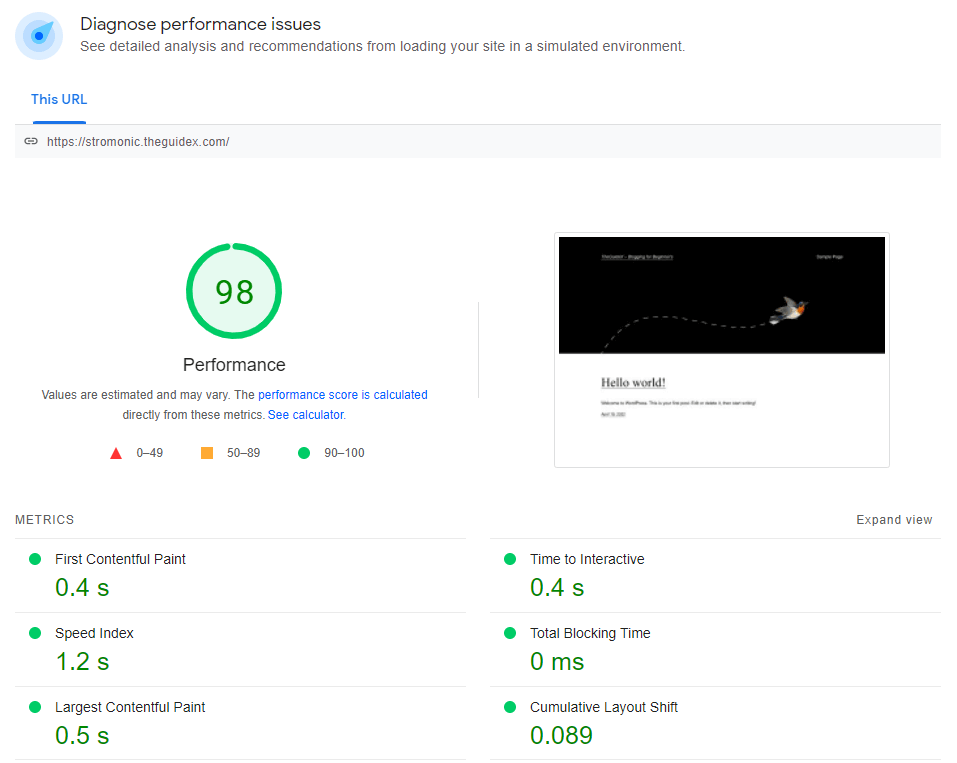Screen dimensions: 957x763
Task: Click the green dot beside Time to Interactive
Action: 509,559
